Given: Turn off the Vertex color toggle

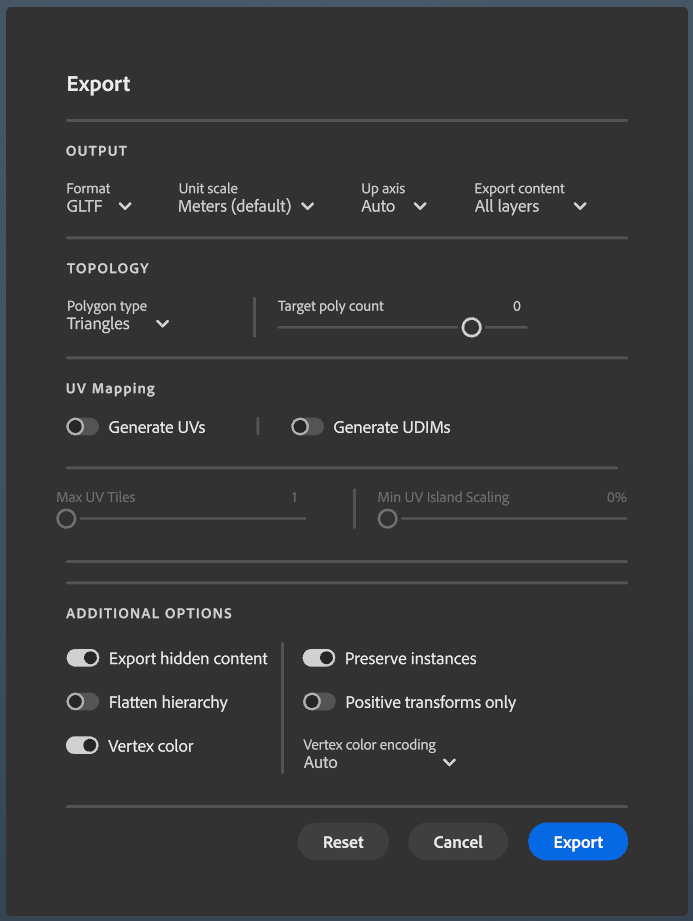Looking at the screenshot, I should [x=82, y=746].
